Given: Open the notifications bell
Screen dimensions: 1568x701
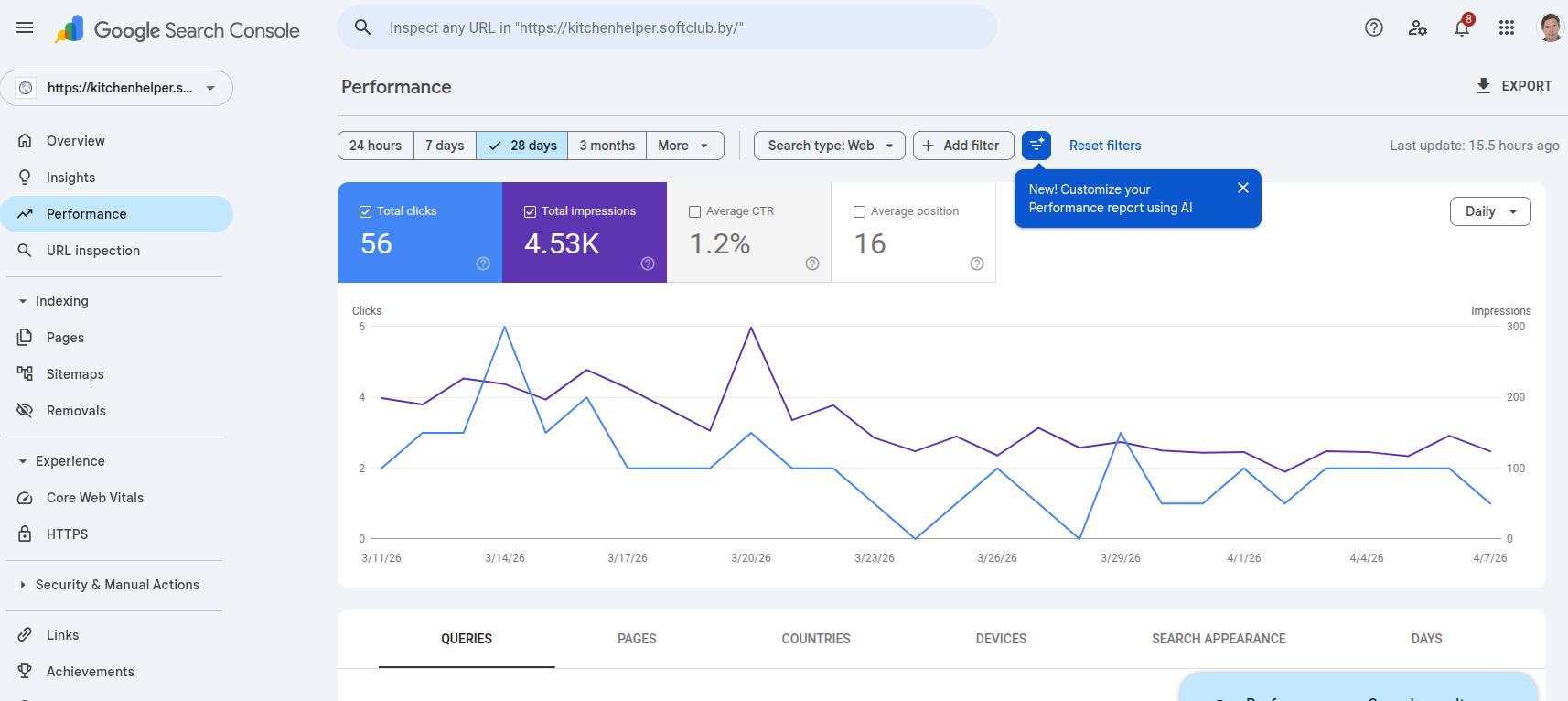Looking at the screenshot, I should click(1462, 27).
